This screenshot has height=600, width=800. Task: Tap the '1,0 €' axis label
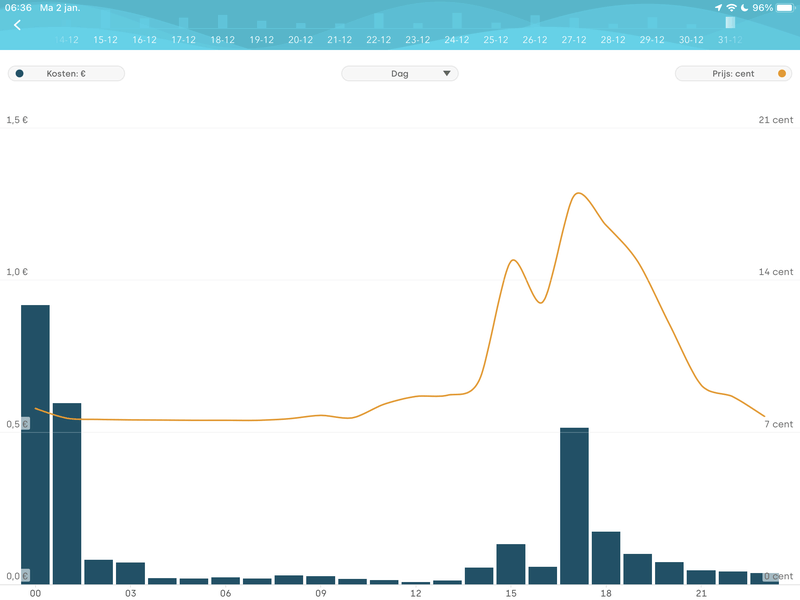coord(17,272)
